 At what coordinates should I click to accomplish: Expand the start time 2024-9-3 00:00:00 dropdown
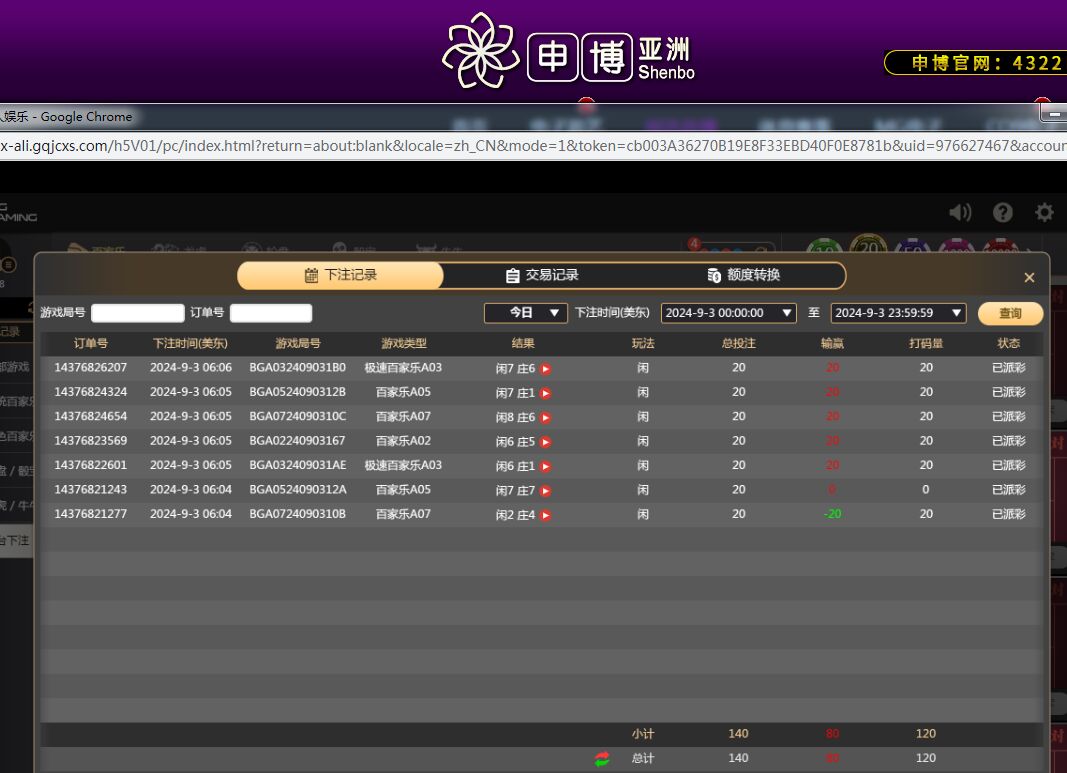click(728, 313)
